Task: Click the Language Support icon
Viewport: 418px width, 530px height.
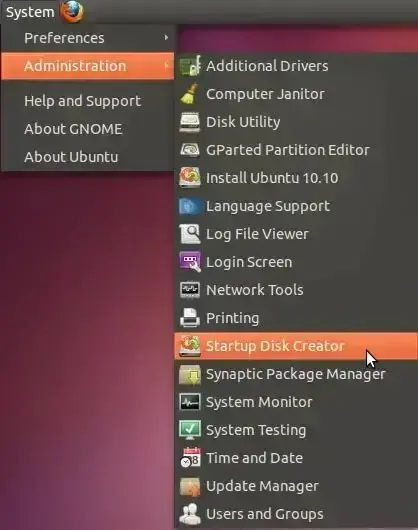Action: (x=190, y=206)
